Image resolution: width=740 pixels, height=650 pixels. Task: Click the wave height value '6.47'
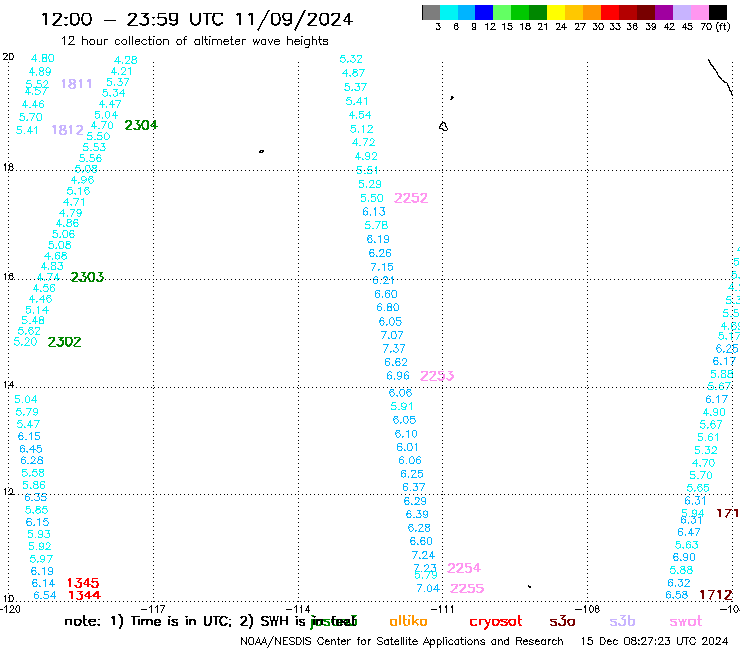pyautogui.click(x=689, y=532)
